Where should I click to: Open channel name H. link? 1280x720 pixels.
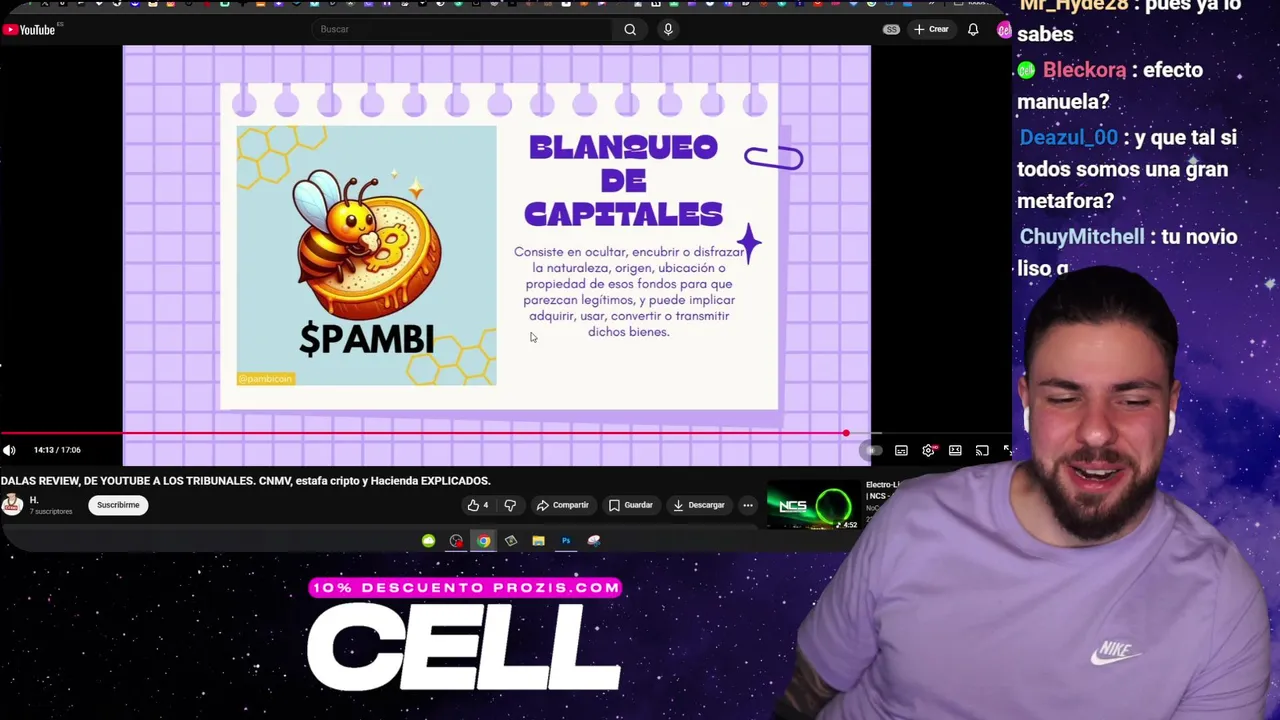33,500
